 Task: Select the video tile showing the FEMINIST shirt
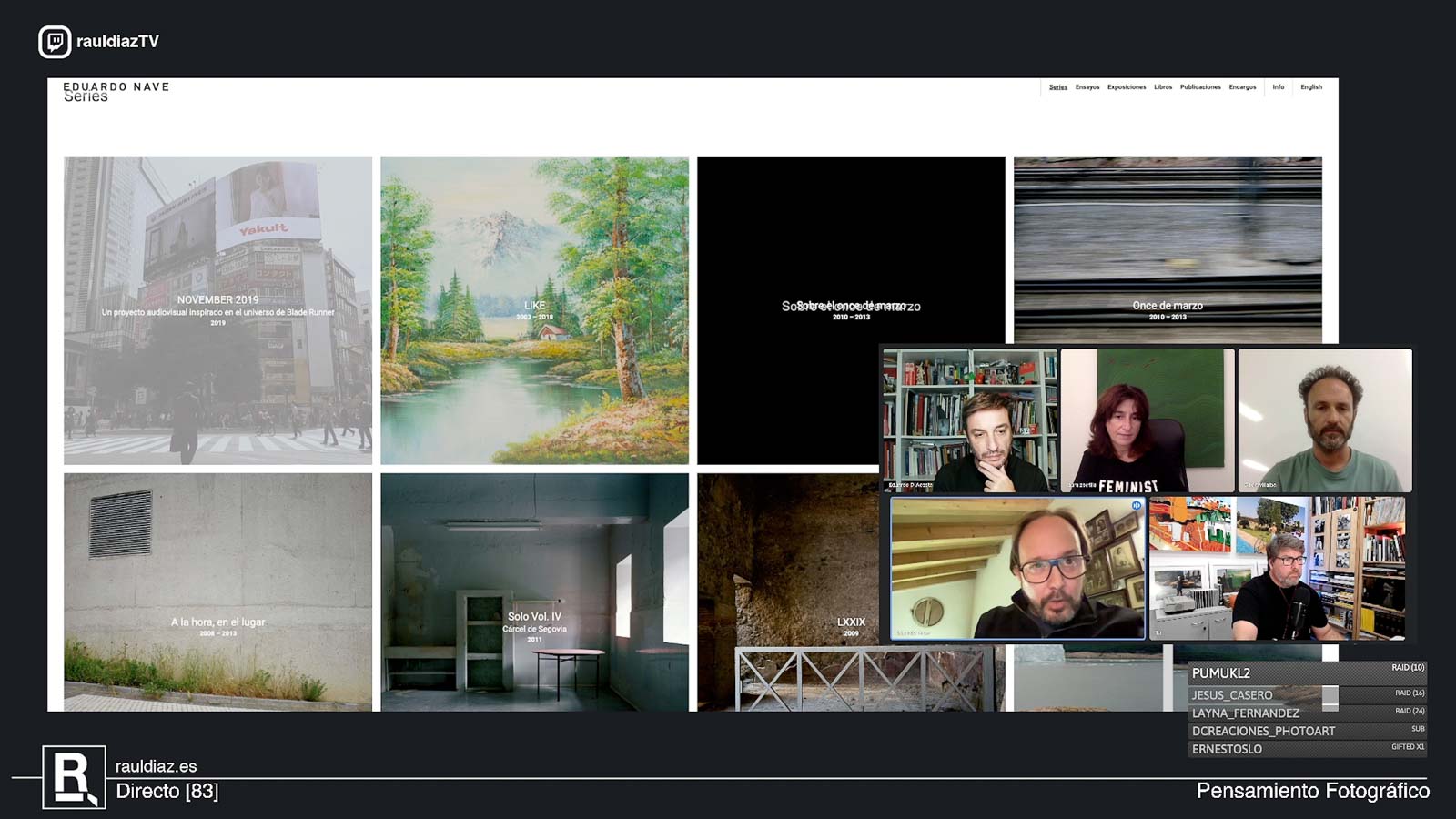1148,420
